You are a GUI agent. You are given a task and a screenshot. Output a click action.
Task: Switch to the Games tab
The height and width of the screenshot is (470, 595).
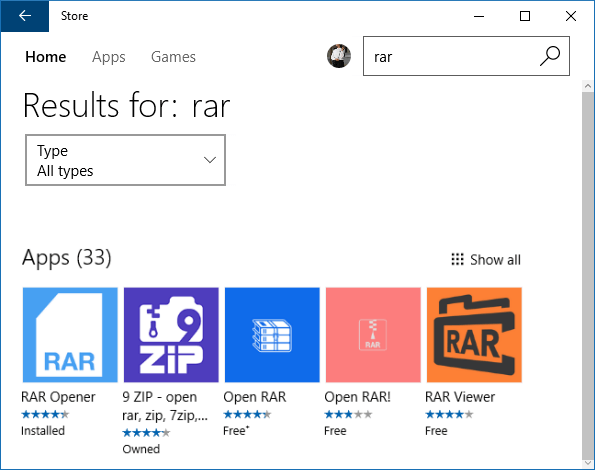click(x=173, y=57)
